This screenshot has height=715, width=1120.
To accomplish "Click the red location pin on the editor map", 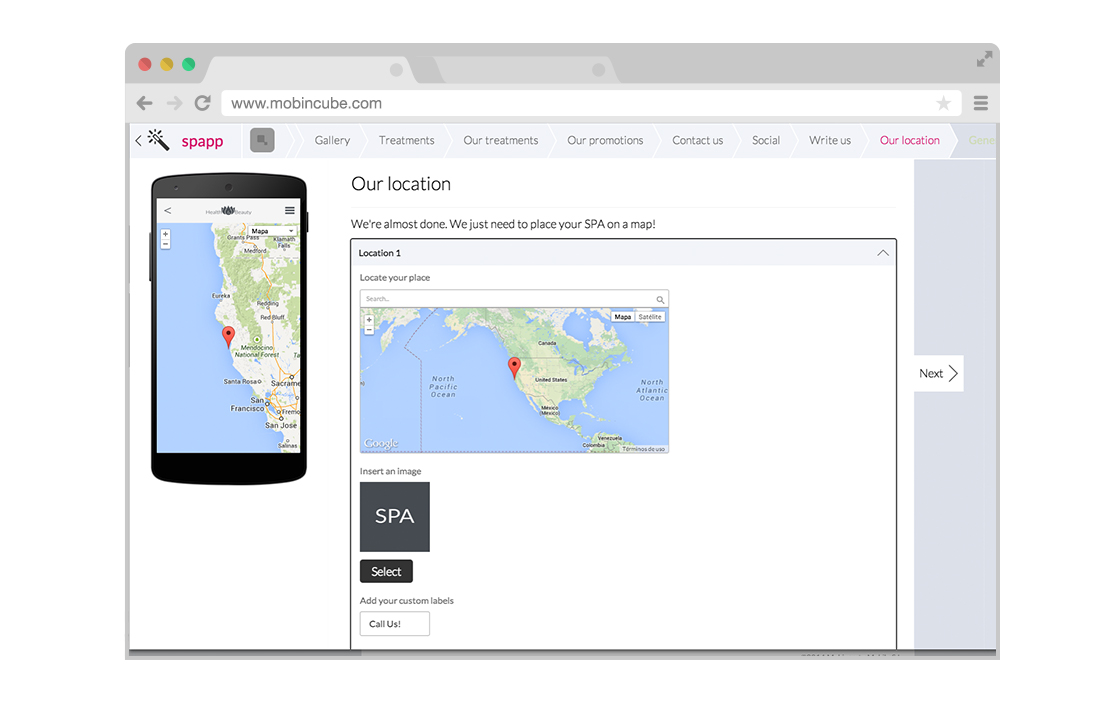I will click(514, 367).
